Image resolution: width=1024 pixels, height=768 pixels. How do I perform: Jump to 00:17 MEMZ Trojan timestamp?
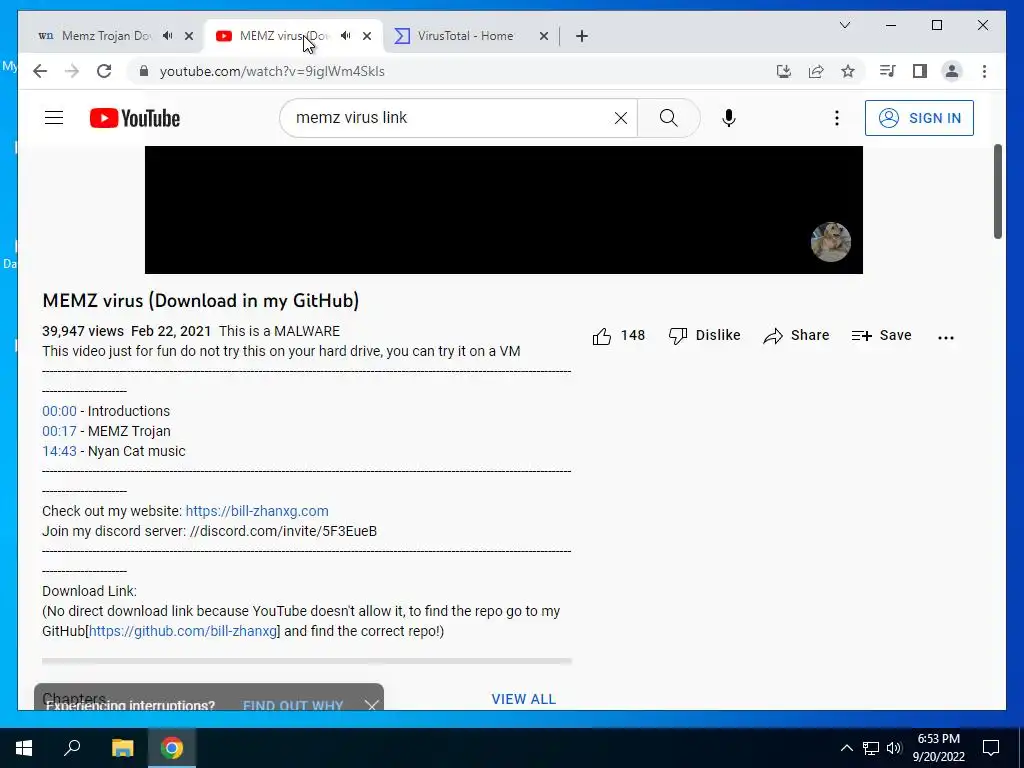tap(59, 431)
